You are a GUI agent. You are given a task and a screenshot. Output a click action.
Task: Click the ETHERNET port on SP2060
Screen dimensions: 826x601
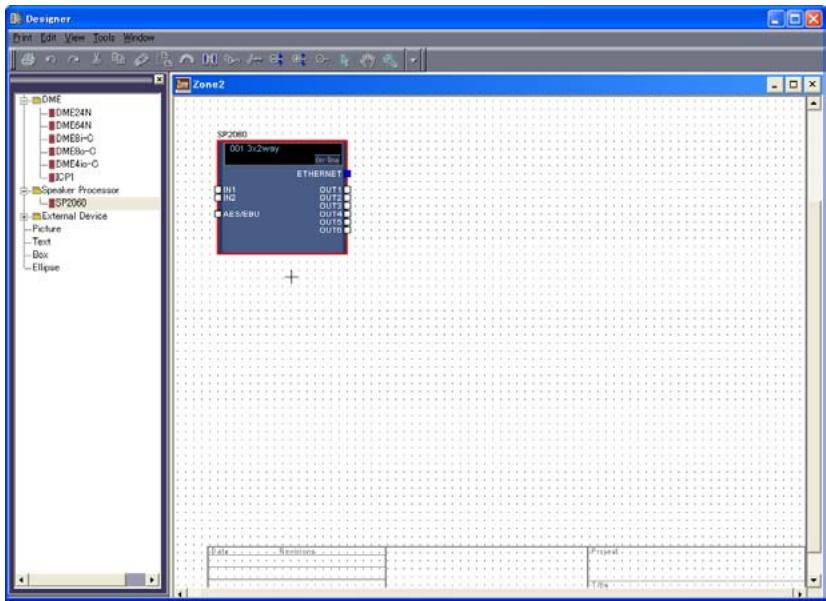[348, 173]
